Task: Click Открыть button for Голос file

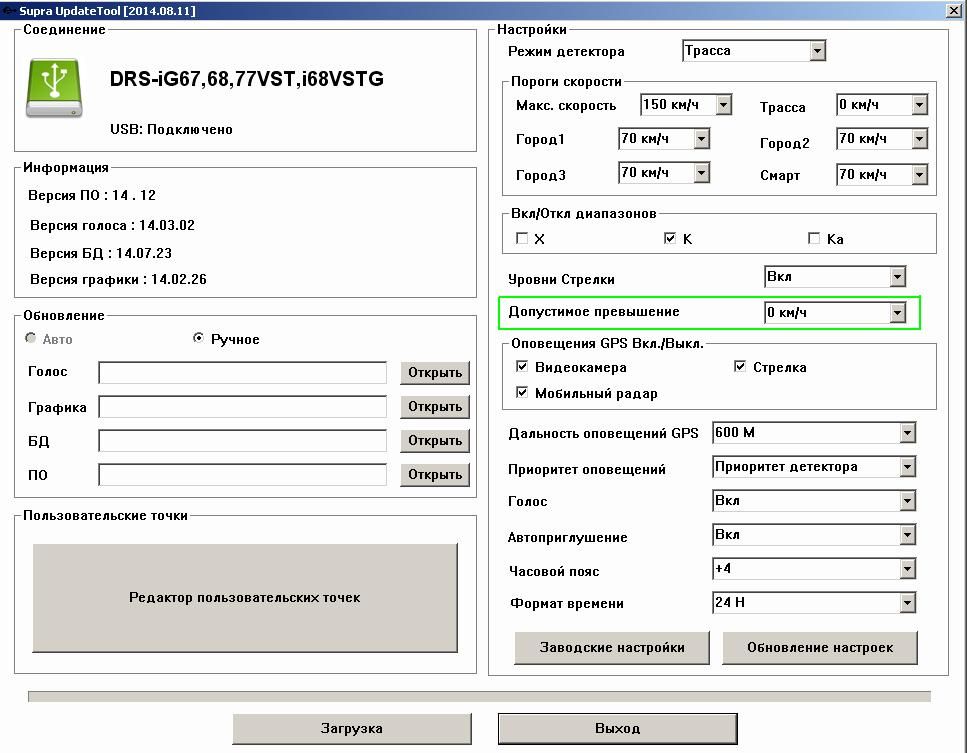Action: 435,373
